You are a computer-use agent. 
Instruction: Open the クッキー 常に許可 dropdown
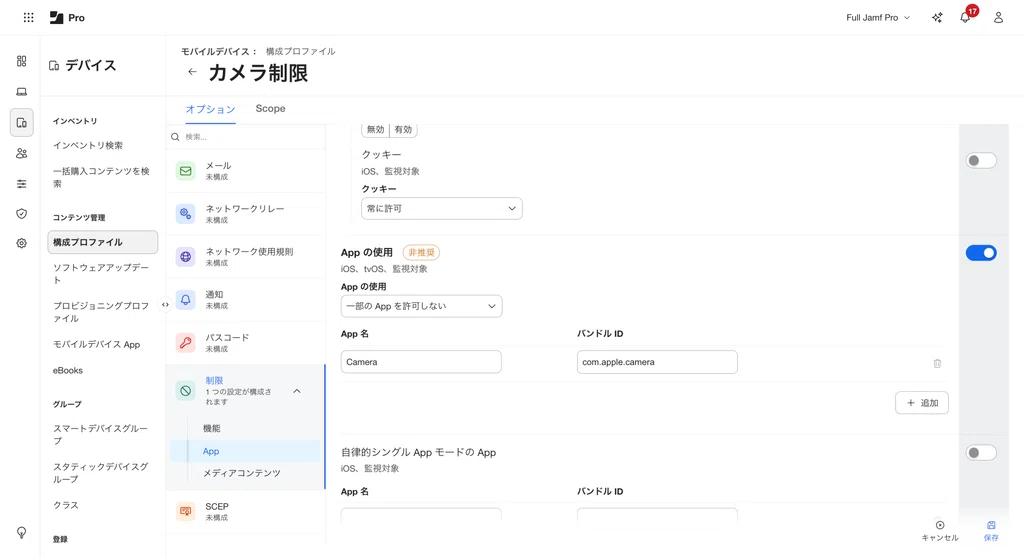coord(441,208)
